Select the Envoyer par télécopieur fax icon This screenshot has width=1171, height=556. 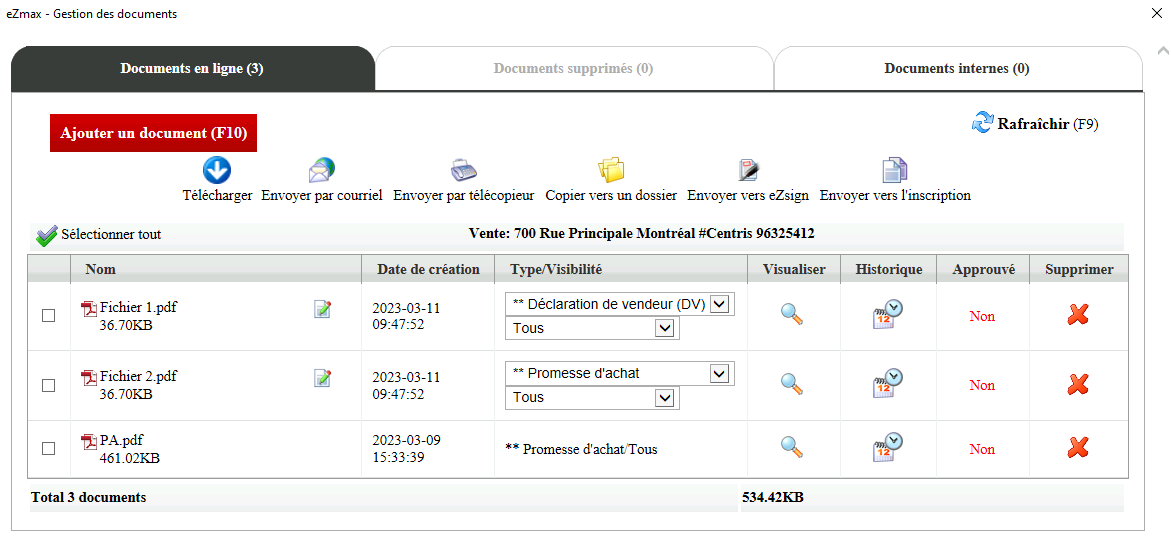464,171
